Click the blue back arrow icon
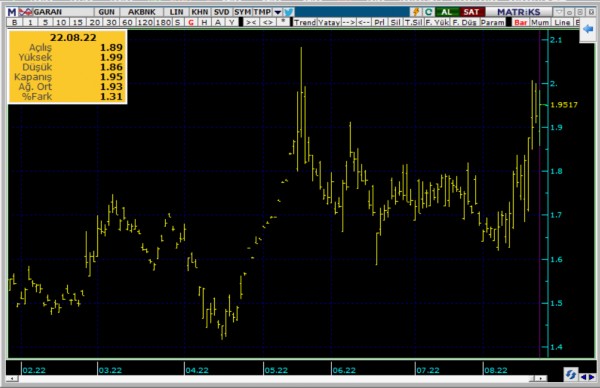Viewport: 600px width, 388px height. 588,29
